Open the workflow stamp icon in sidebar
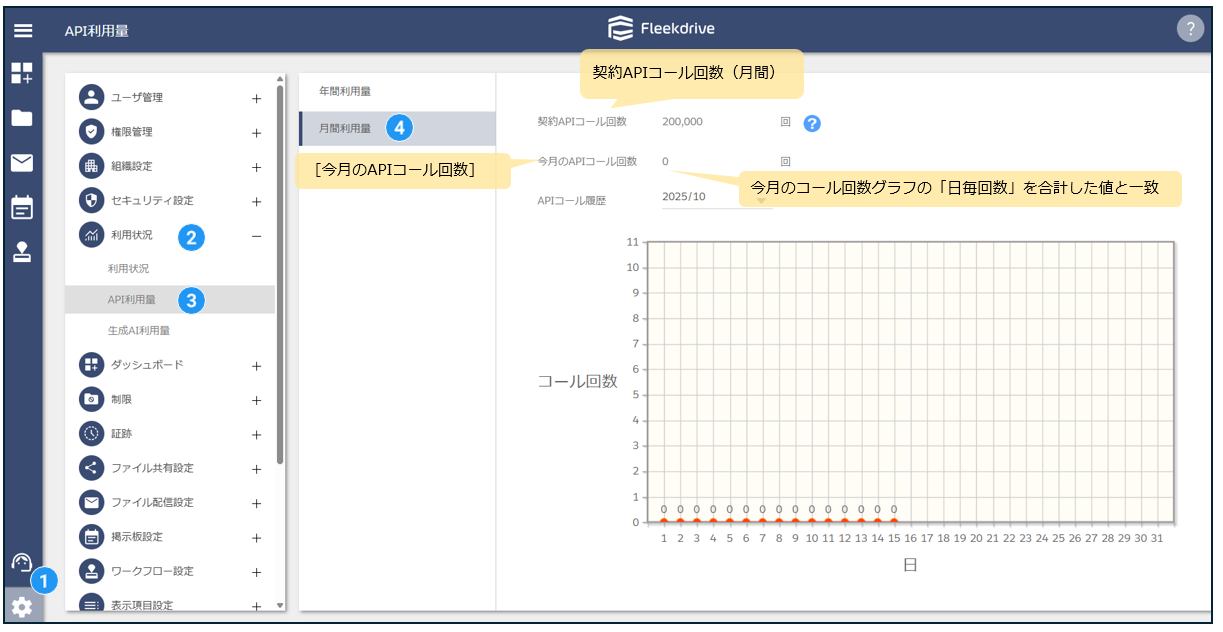The image size is (1223, 632). (x=22, y=251)
